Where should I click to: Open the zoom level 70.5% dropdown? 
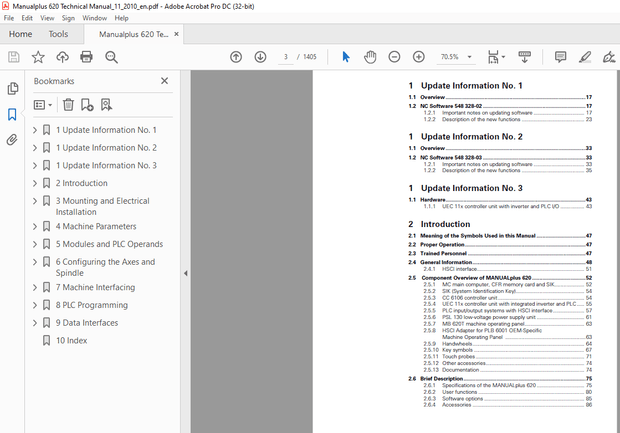[x=469, y=57]
